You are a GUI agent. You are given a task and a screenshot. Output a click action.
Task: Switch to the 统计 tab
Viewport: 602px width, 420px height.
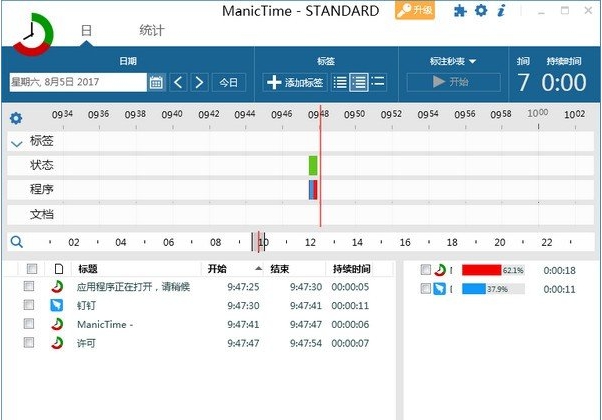point(152,30)
